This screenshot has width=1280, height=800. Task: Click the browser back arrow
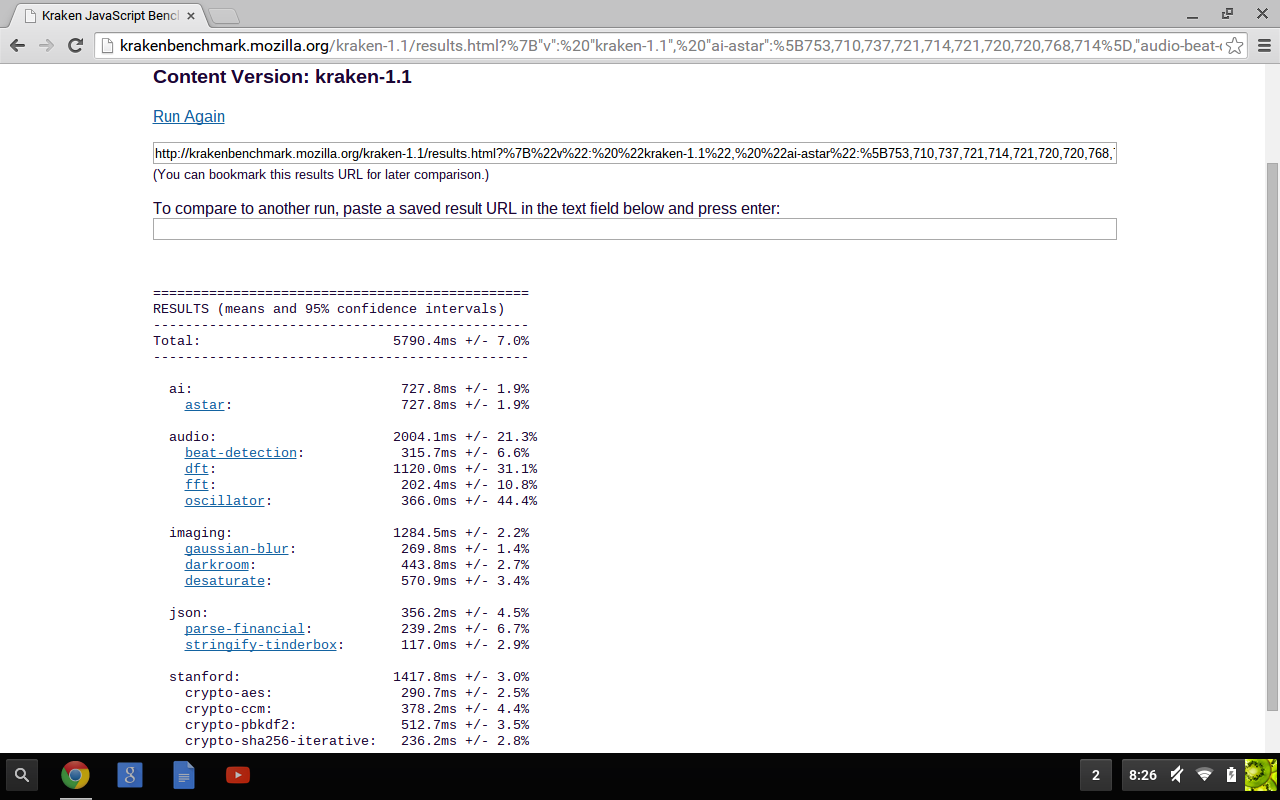[17, 45]
